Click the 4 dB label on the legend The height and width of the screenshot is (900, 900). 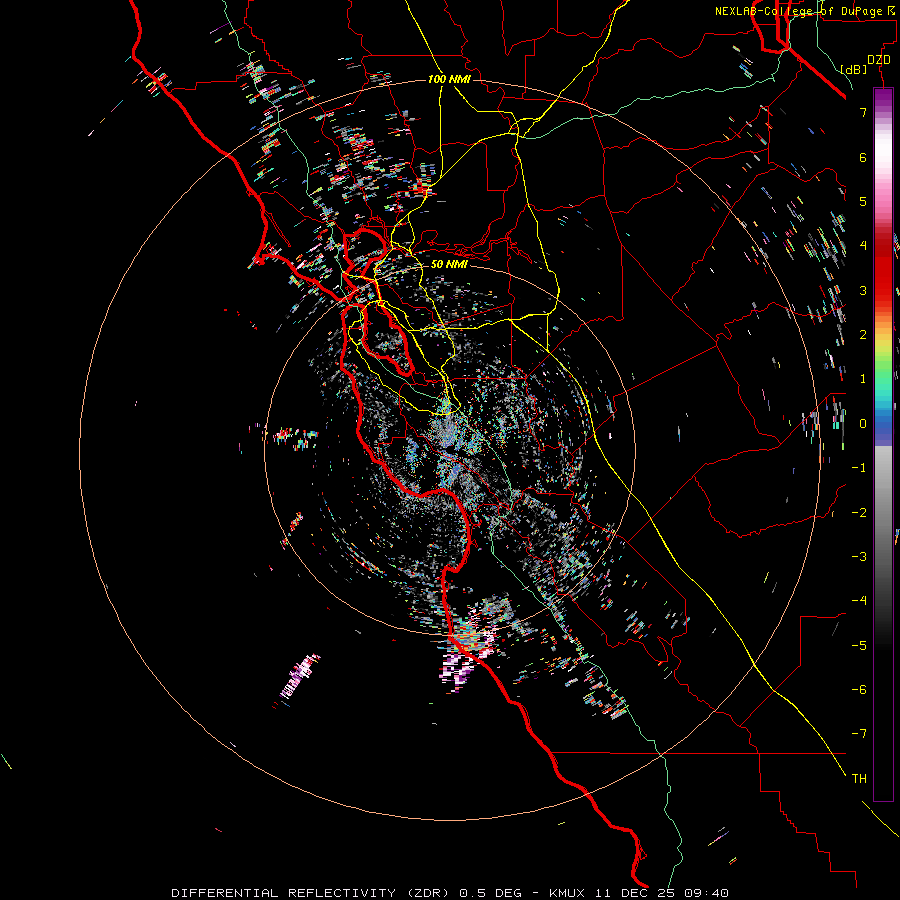click(863, 246)
